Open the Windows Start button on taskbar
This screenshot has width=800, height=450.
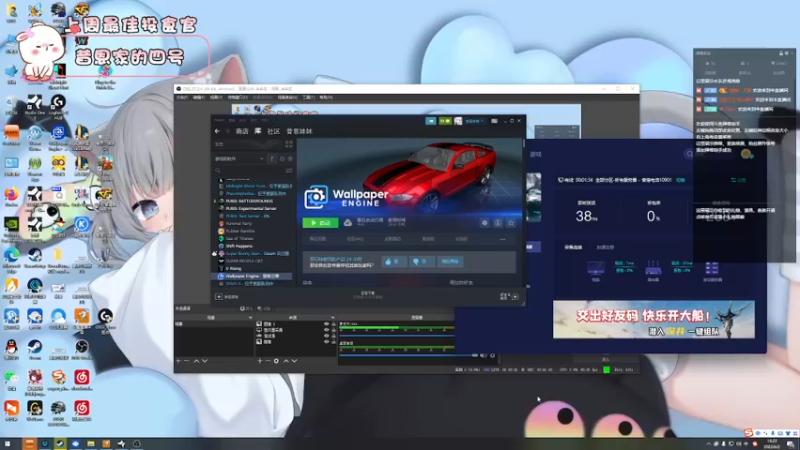(7, 444)
